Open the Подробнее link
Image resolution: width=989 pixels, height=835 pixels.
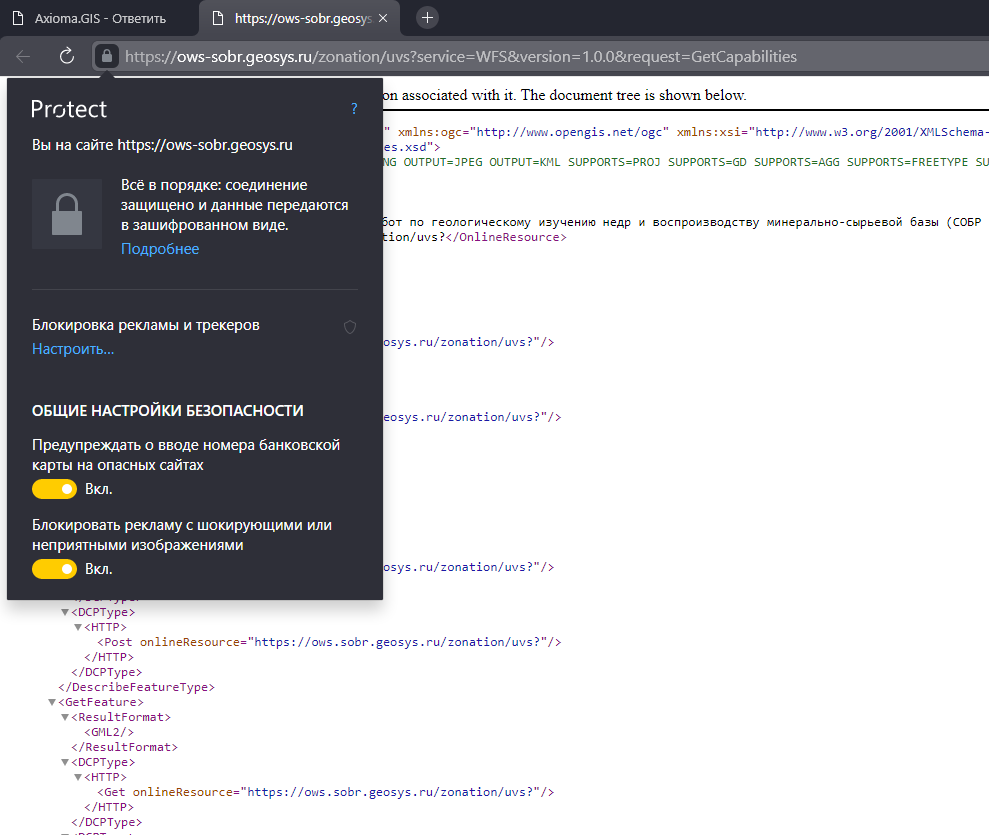point(160,249)
